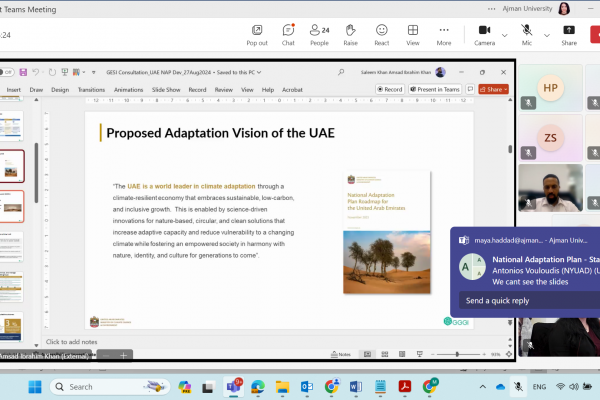
Task: Switch to the Slide Show tab
Action: tap(166, 89)
